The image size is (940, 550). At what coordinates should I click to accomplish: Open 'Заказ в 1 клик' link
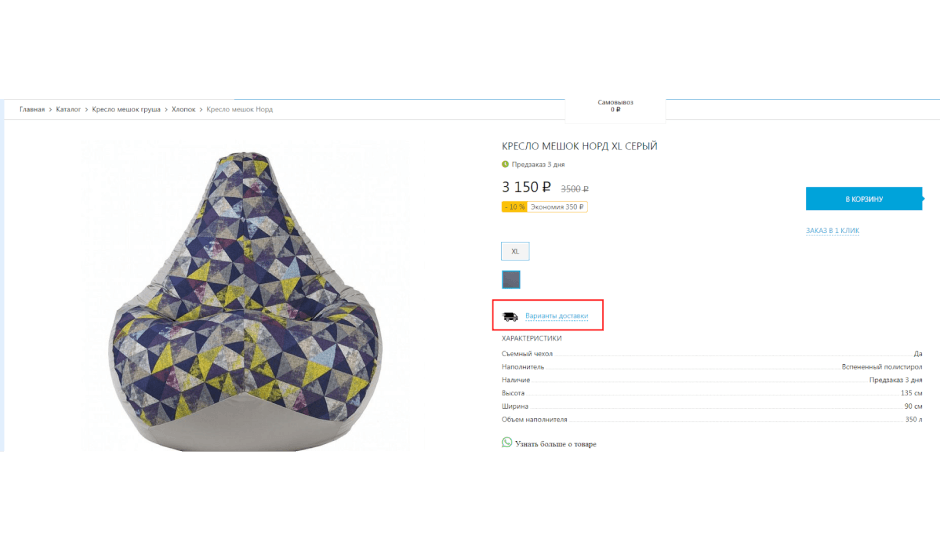point(832,231)
